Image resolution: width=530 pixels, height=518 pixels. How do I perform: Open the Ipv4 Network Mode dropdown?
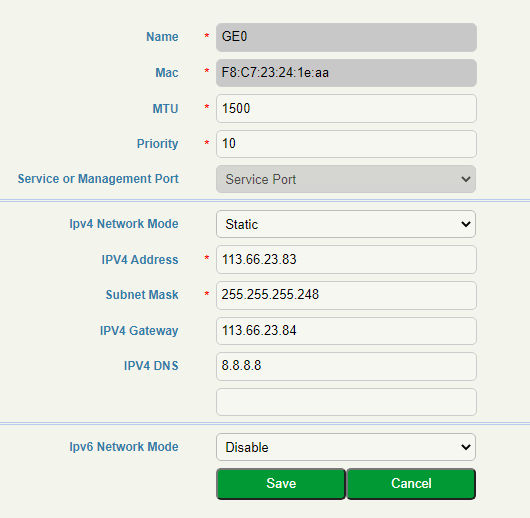[346, 224]
